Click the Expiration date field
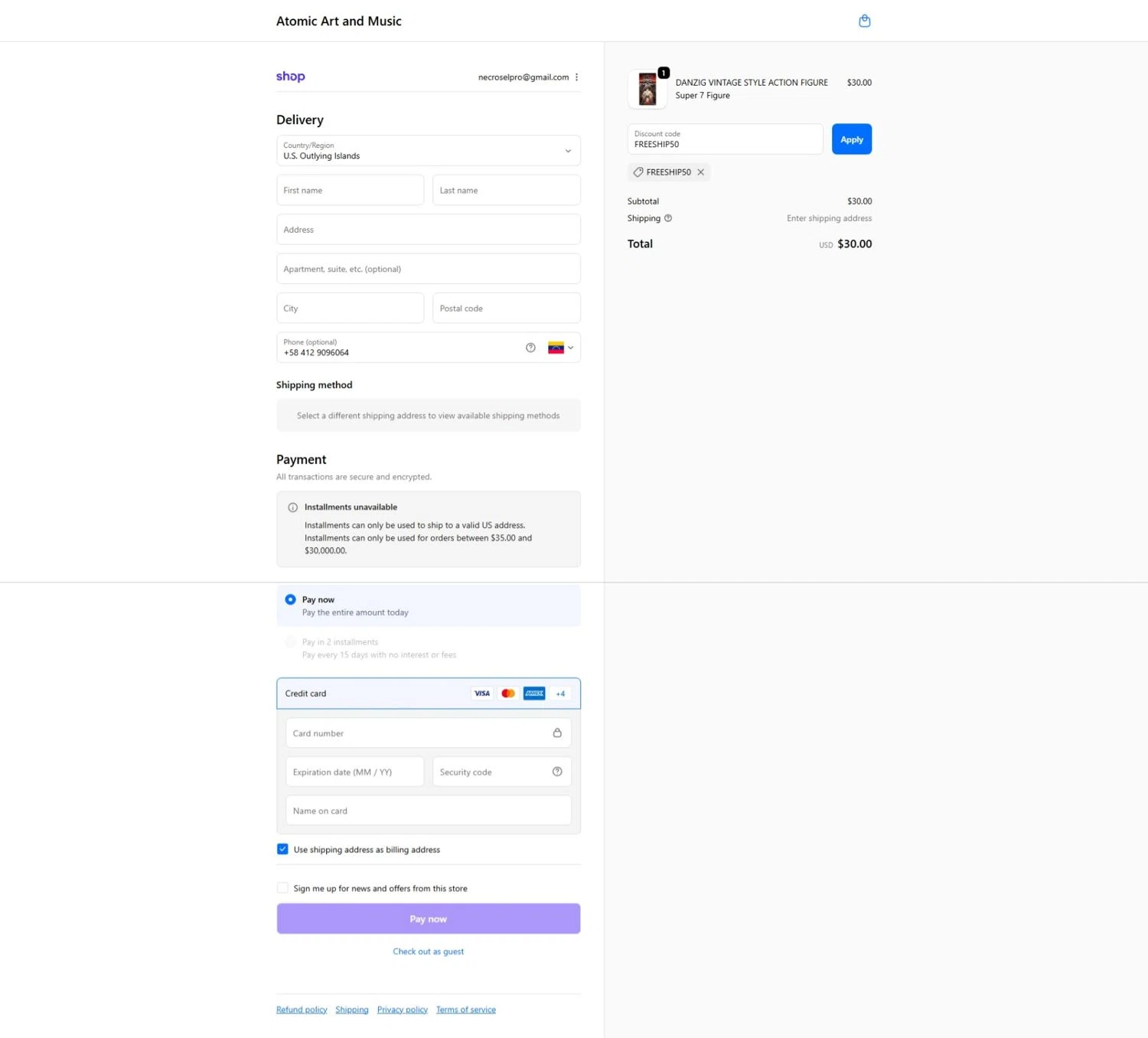1148x1038 pixels. pos(354,772)
